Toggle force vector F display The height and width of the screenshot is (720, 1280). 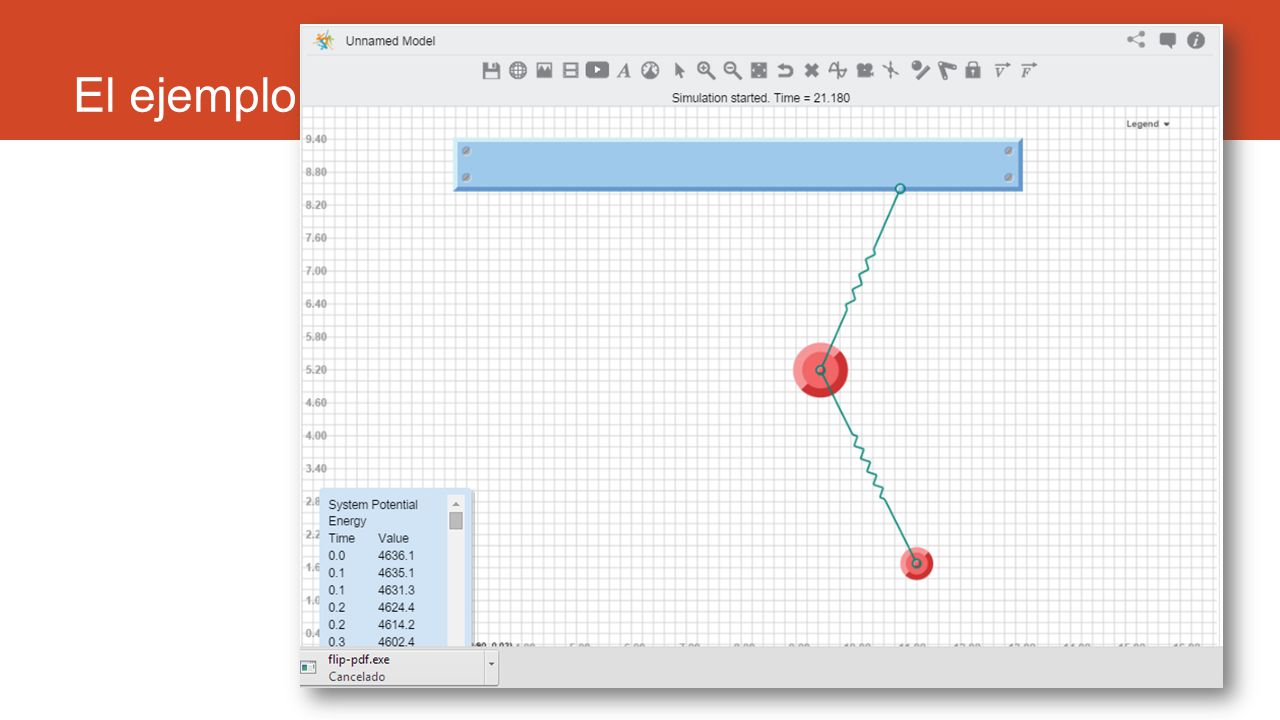point(1028,70)
